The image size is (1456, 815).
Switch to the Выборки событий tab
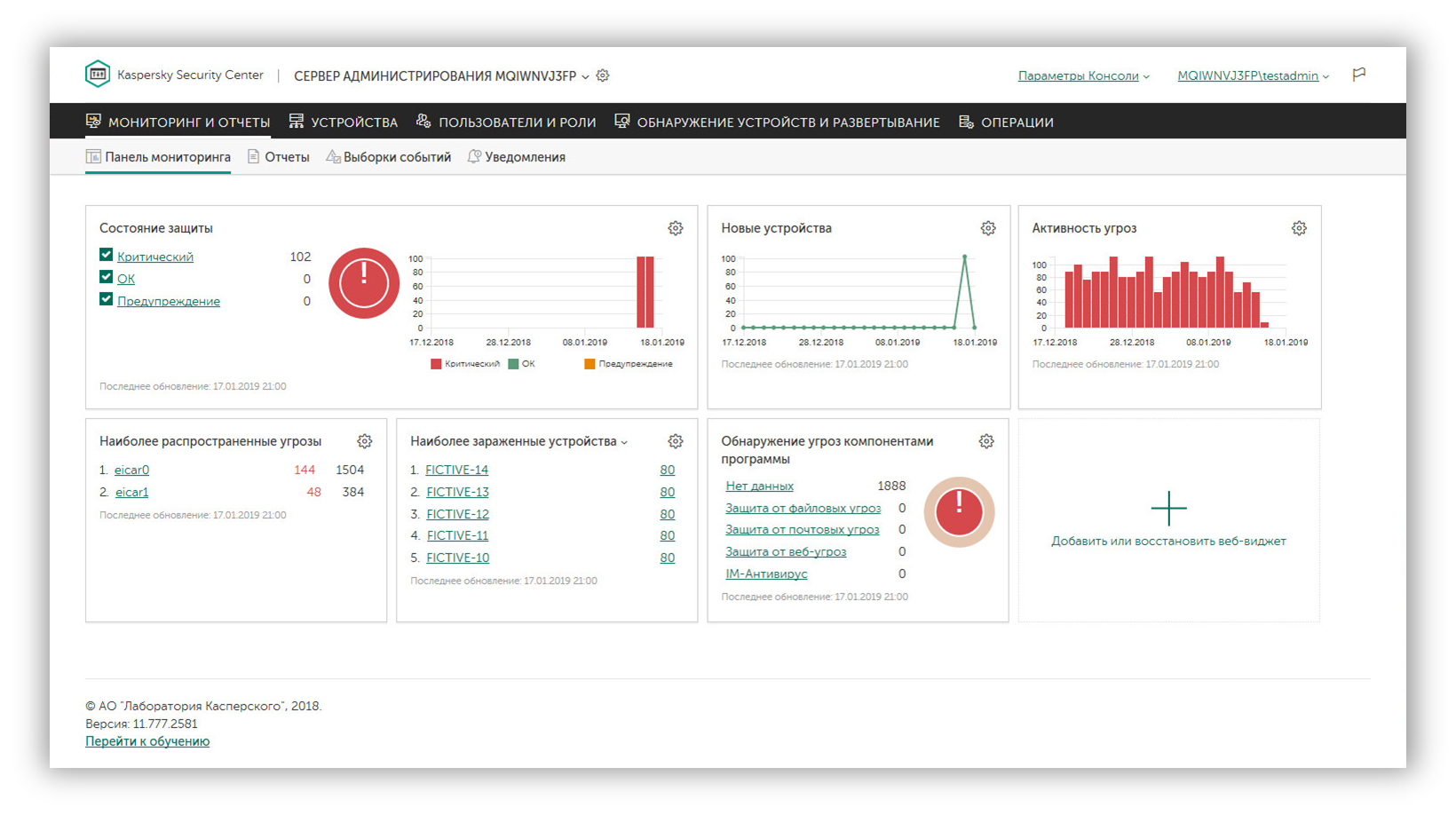389,157
